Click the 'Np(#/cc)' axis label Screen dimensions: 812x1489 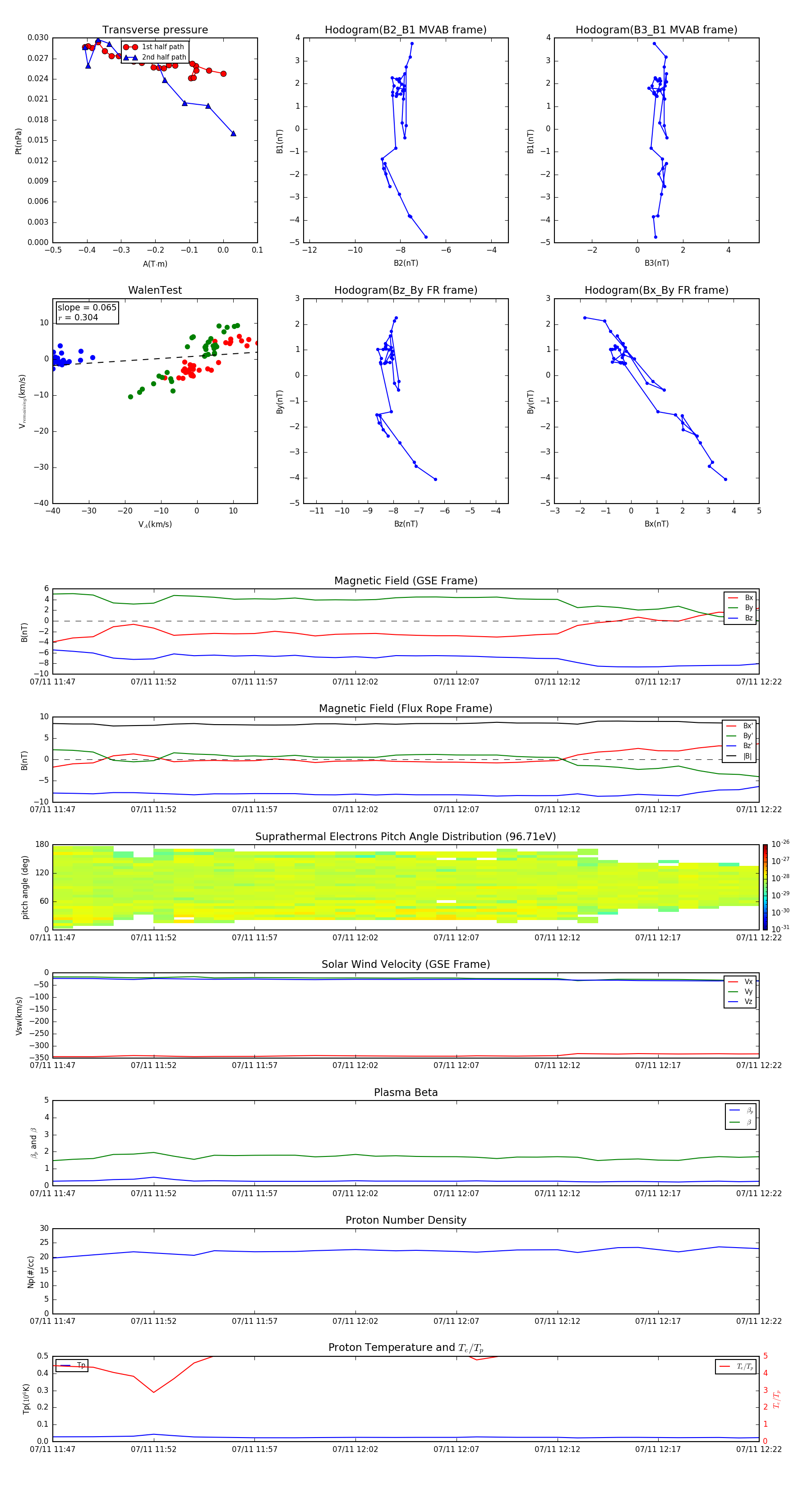tap(31, 1272)
